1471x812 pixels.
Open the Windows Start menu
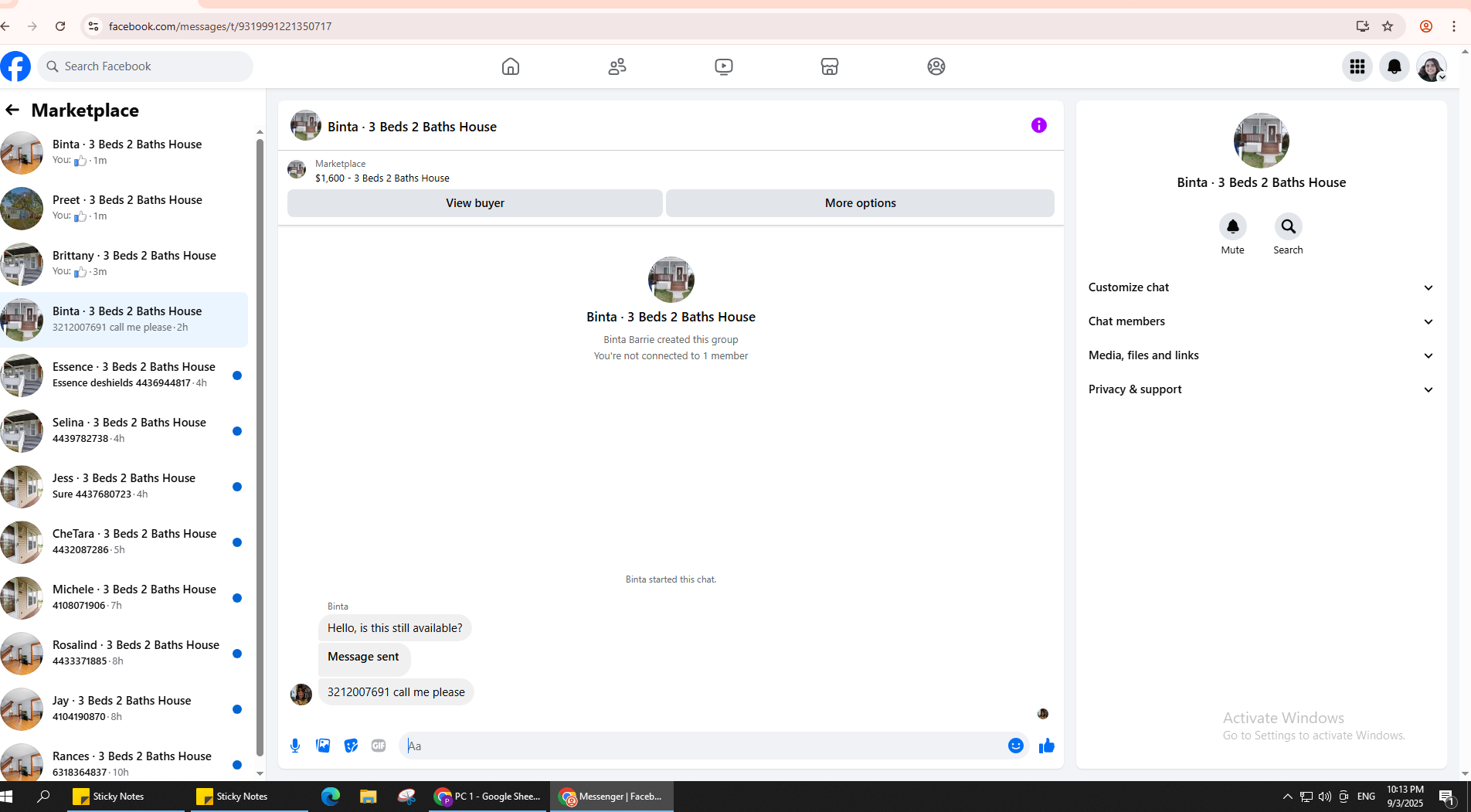(x=7, y=797)
